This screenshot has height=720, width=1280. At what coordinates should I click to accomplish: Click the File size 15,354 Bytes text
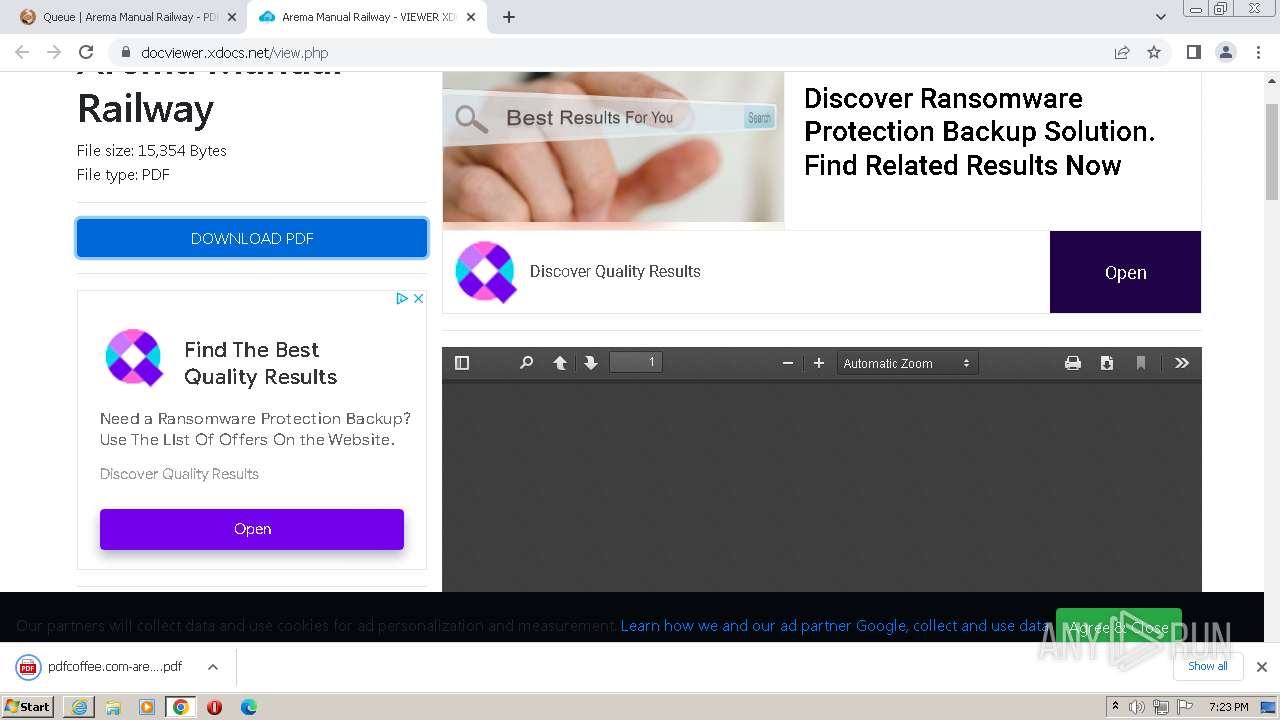tap(152, 150)
